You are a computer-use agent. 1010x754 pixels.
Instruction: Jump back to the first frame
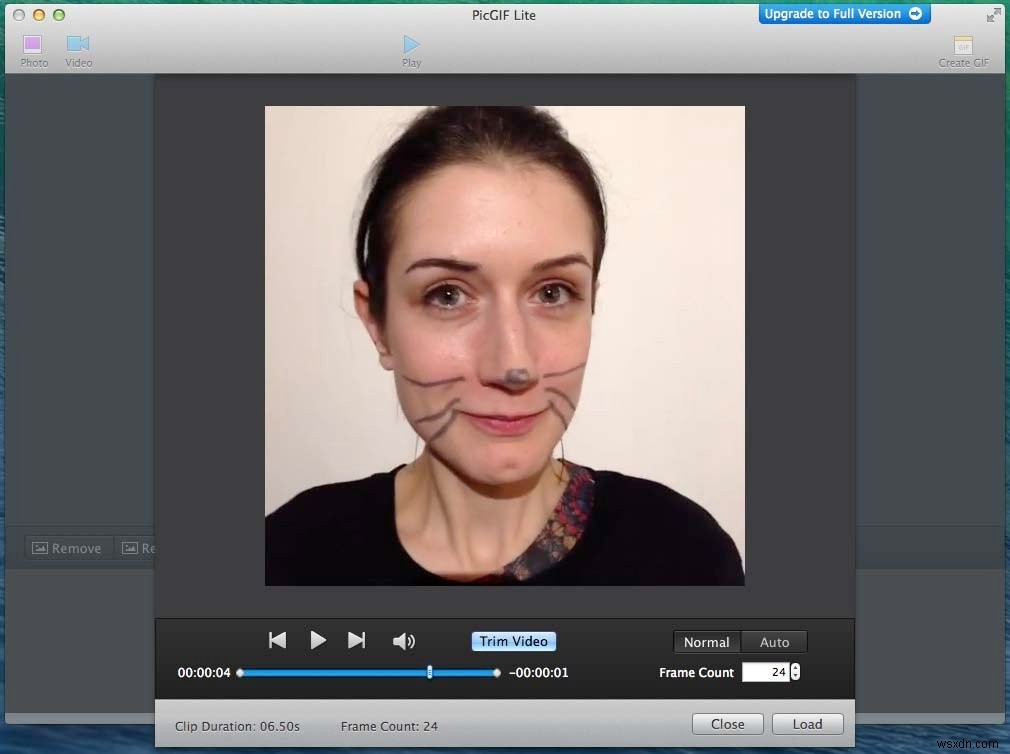(x=277, y=641)
